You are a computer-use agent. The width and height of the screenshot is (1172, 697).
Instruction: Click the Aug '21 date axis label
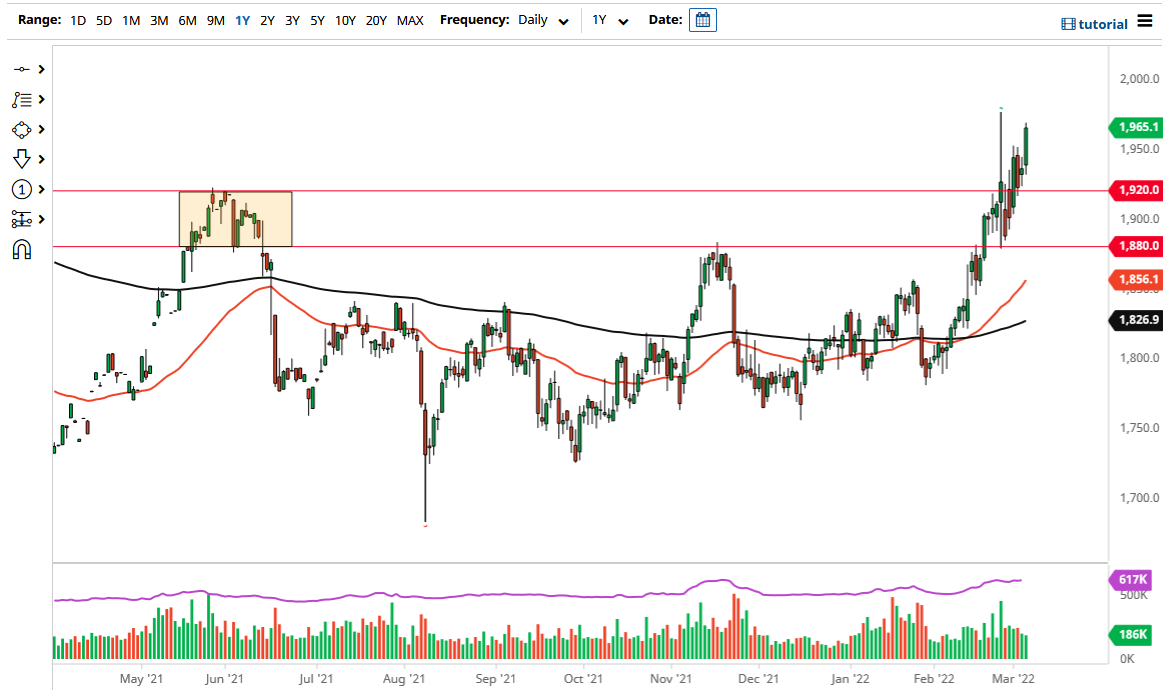404,678
